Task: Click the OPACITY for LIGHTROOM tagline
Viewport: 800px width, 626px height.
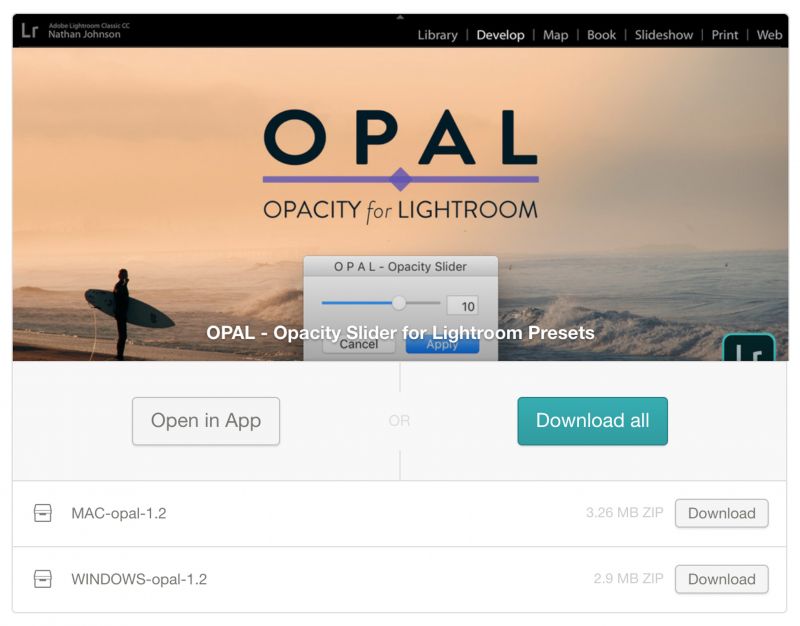Action: (401, 210)
